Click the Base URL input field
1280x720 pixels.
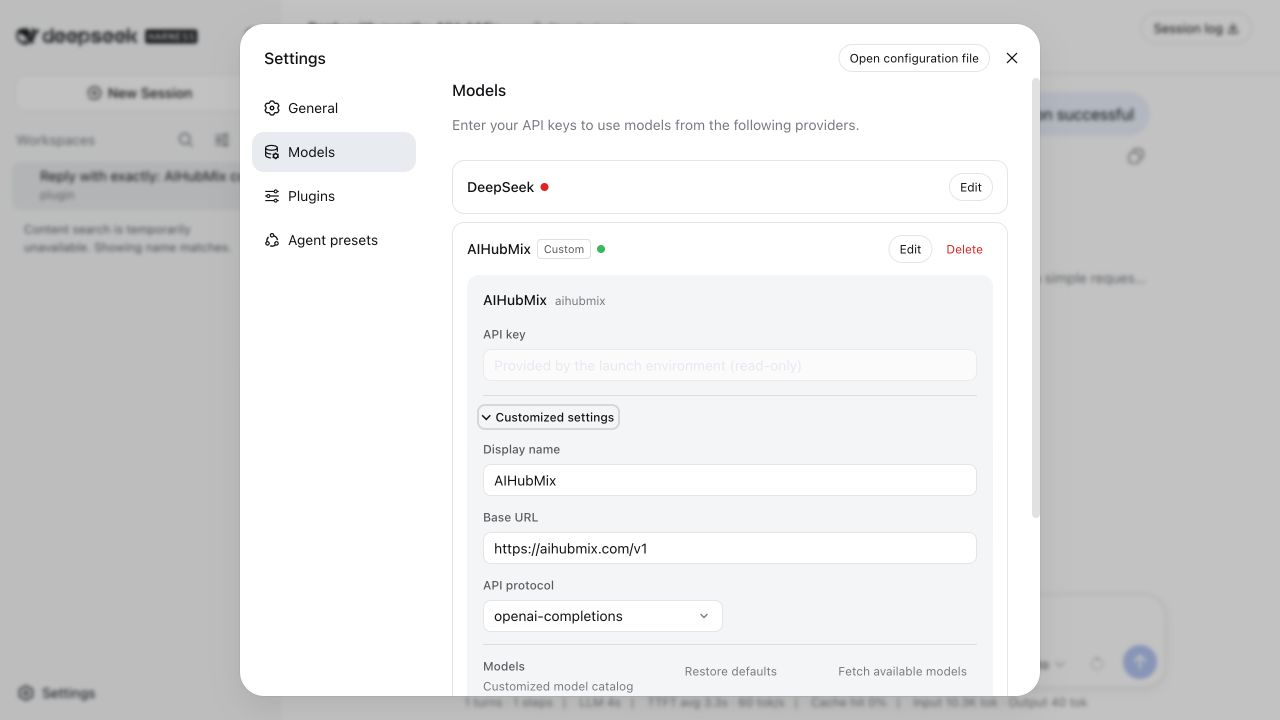[730, 548]
